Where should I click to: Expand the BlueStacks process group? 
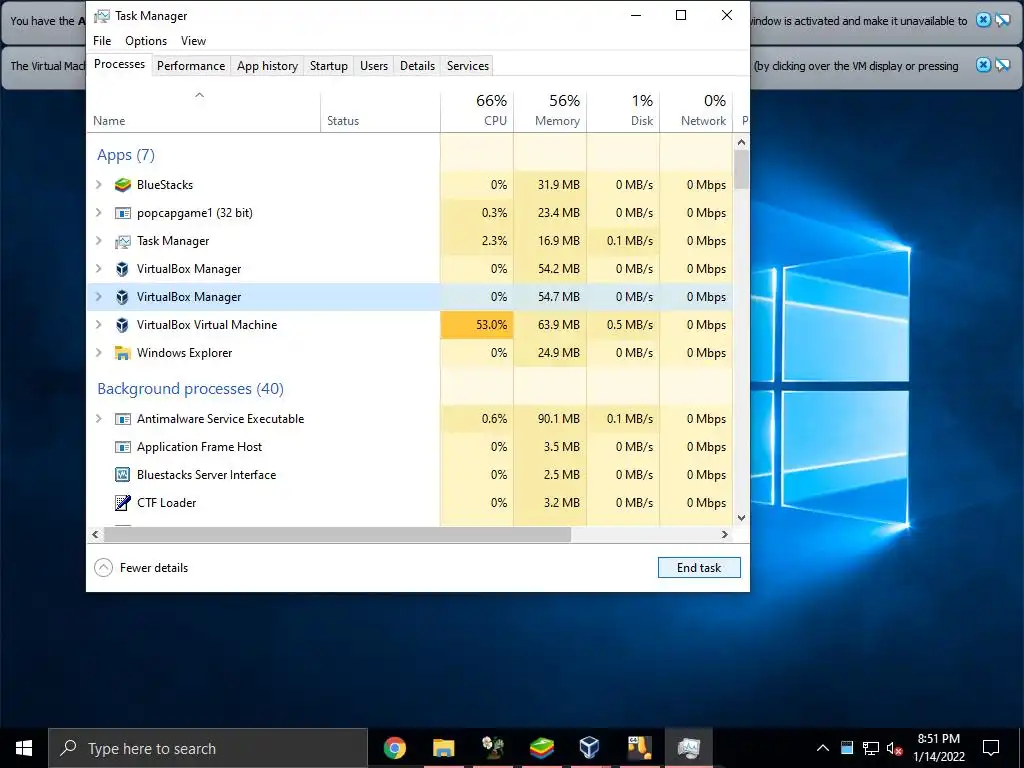(99, 185)
